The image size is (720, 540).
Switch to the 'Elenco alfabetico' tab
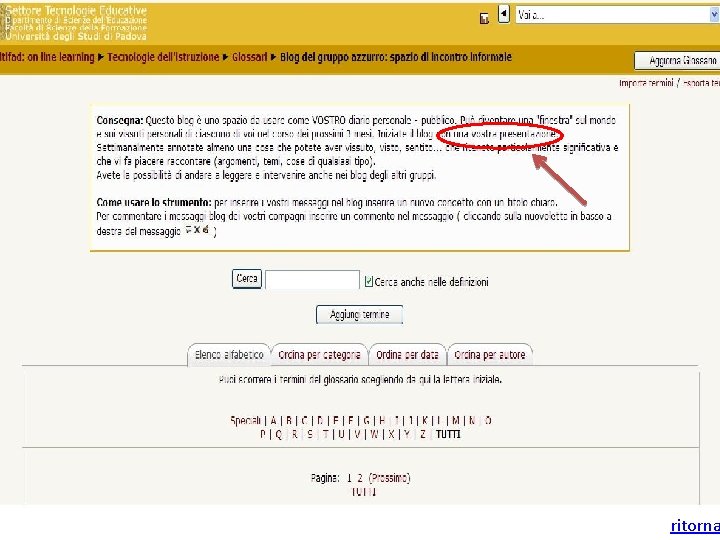(x=229, y=354)
